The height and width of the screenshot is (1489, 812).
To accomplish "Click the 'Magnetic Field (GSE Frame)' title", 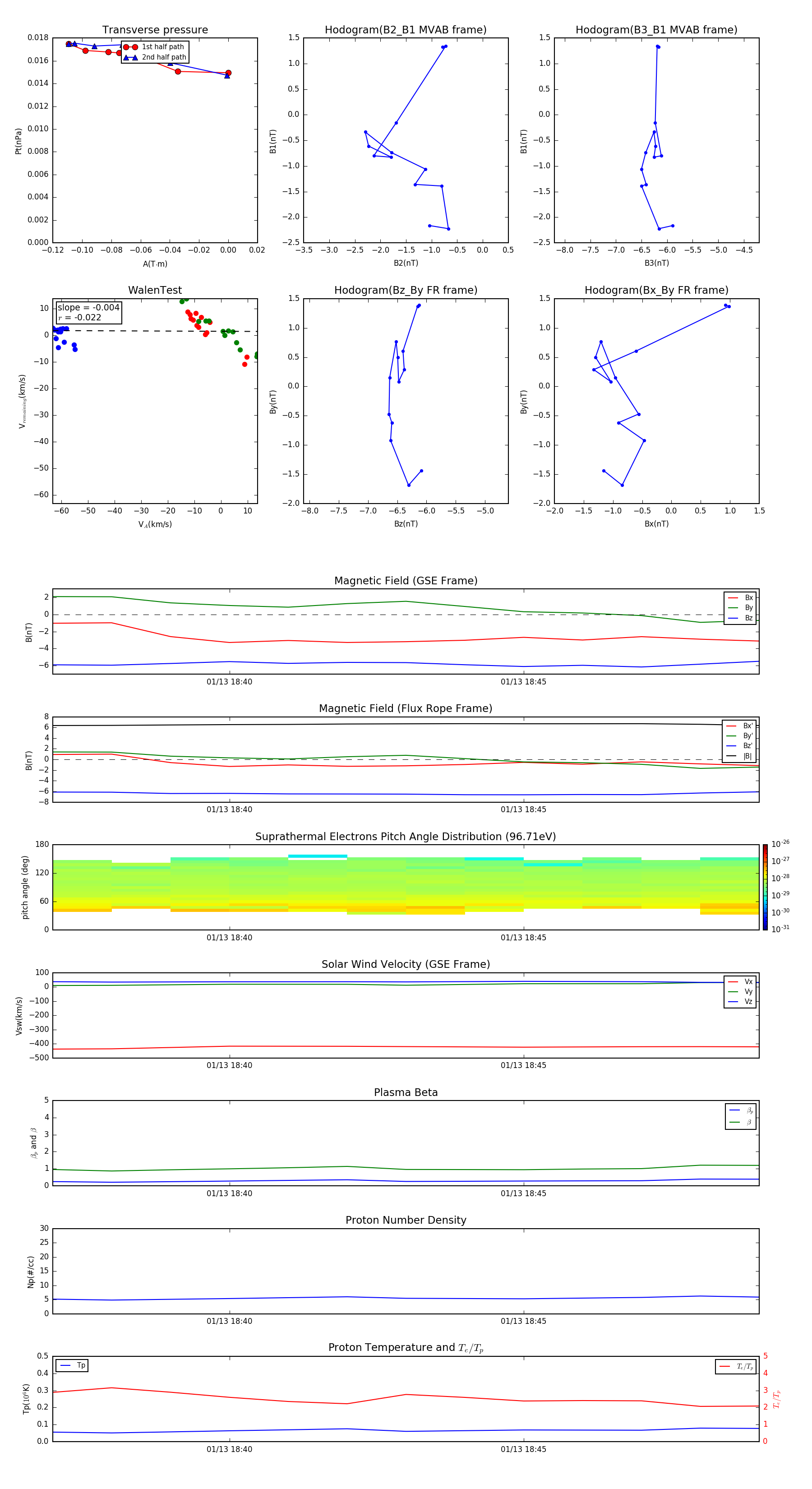I will click(406, 581).
